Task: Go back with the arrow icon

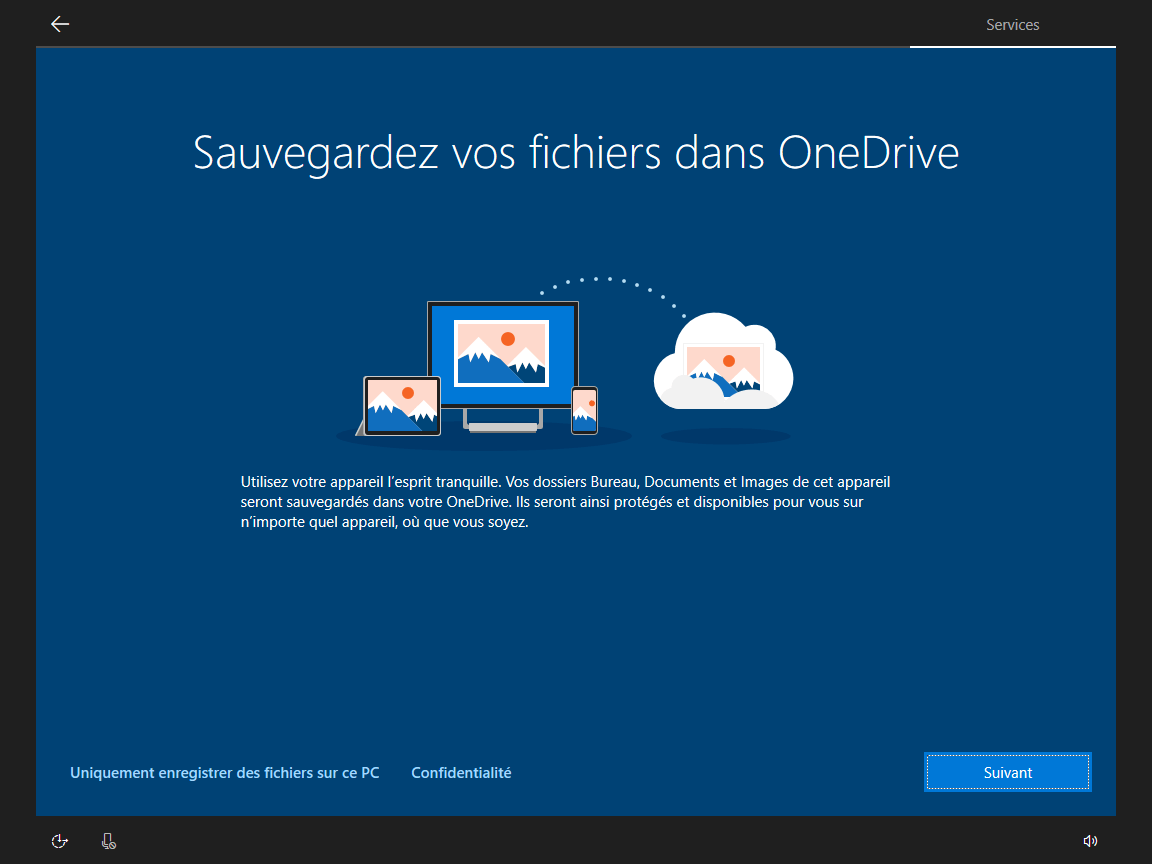Action: point(60,24)
